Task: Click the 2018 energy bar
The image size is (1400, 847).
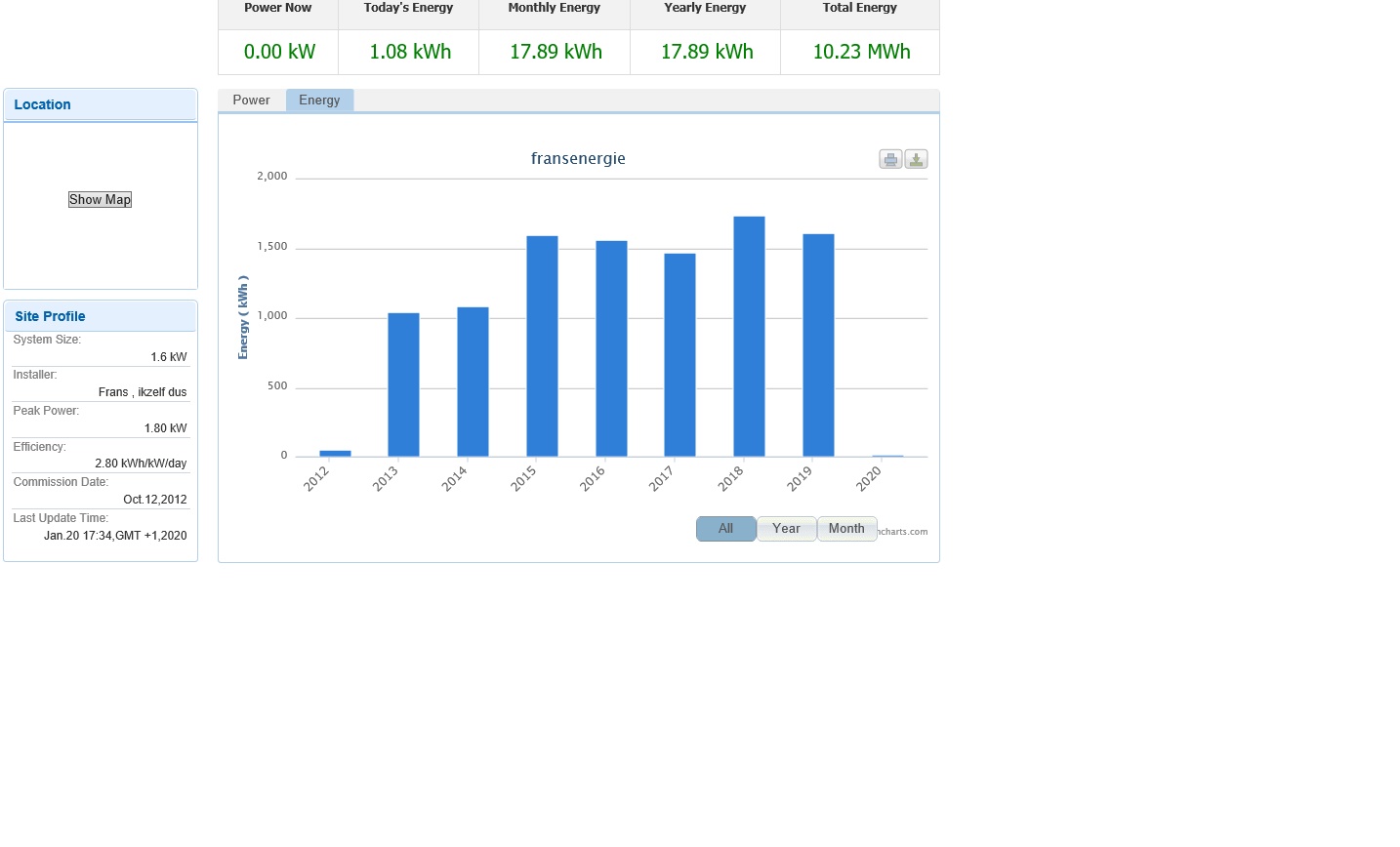Action: [749, 337]
